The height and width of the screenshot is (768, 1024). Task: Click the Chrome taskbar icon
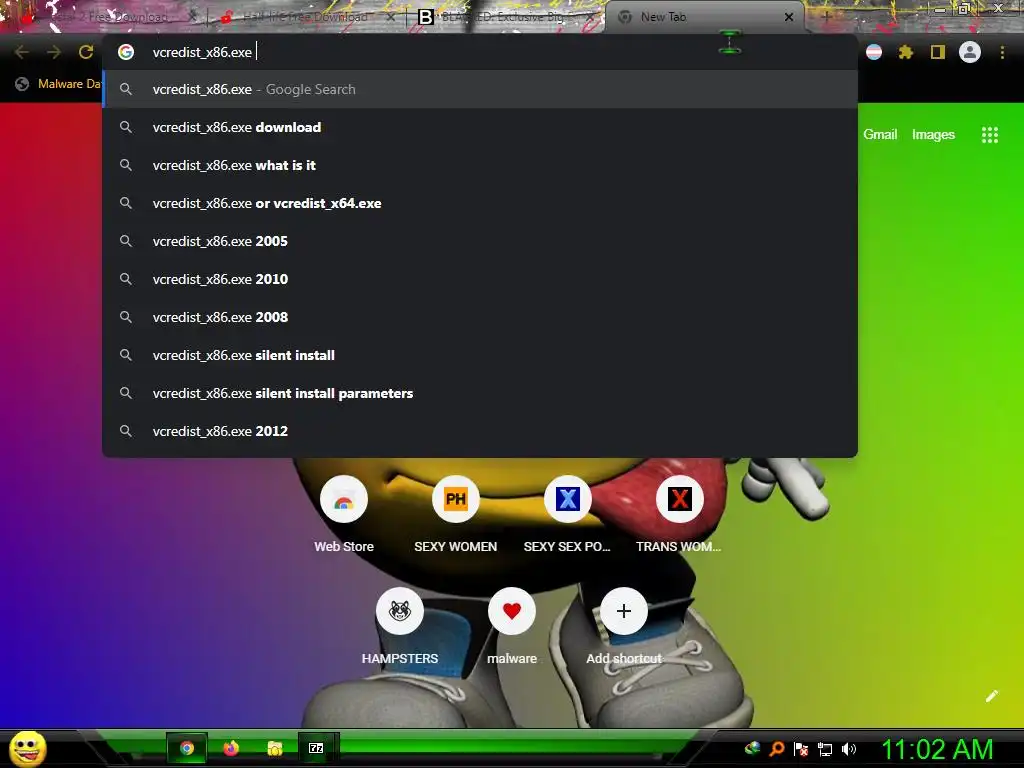(x=187, y=748)
